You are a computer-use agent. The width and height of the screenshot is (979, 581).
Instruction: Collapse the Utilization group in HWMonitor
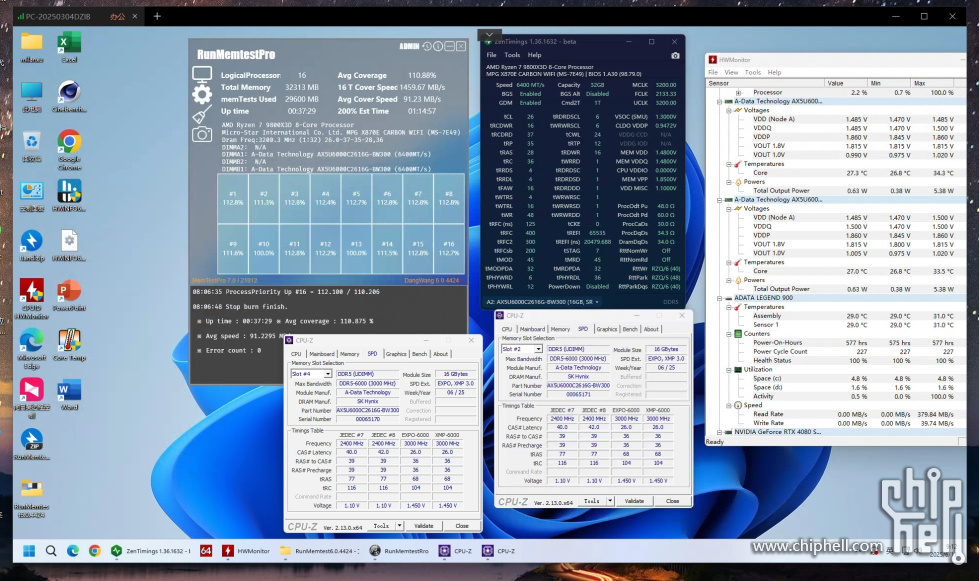coord(729,369)
